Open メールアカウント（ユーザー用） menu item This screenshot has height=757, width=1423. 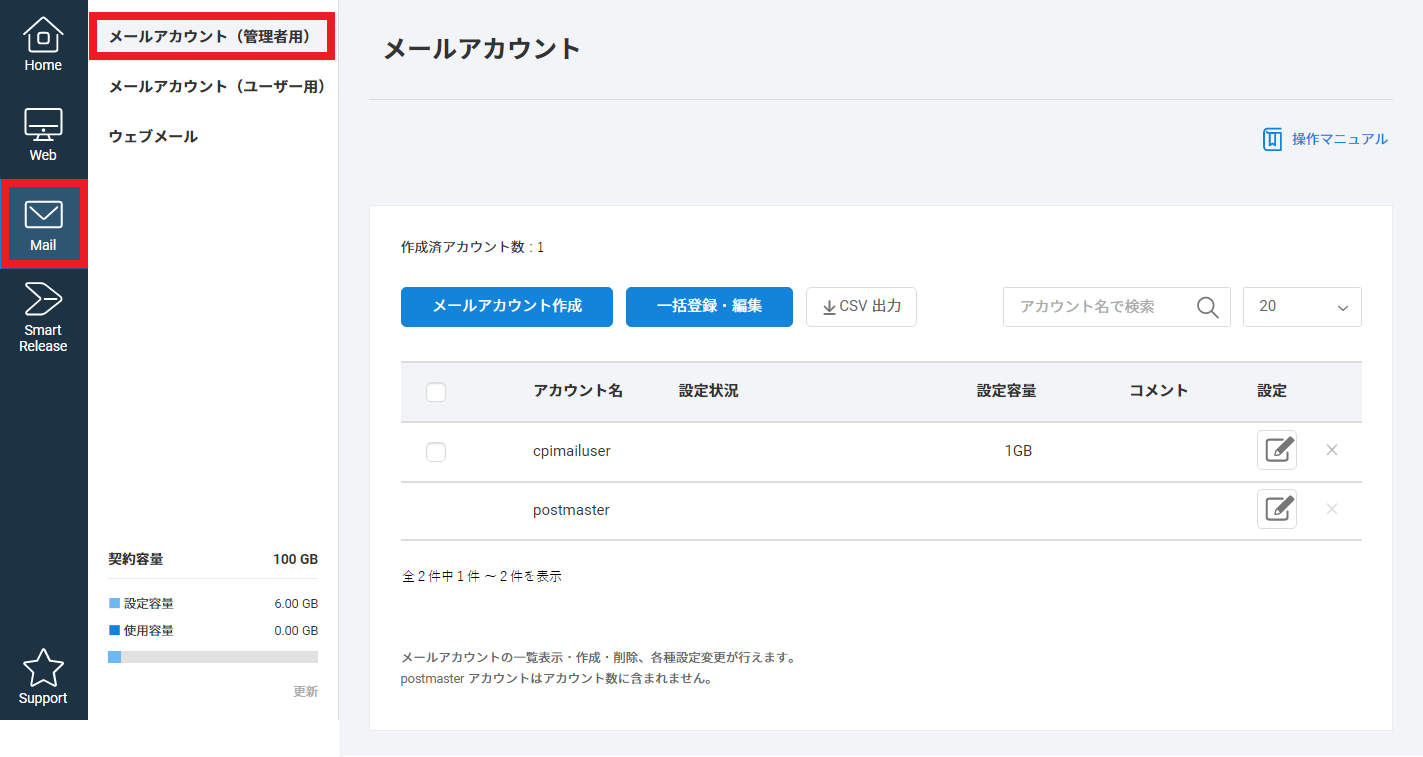[217, 87]
